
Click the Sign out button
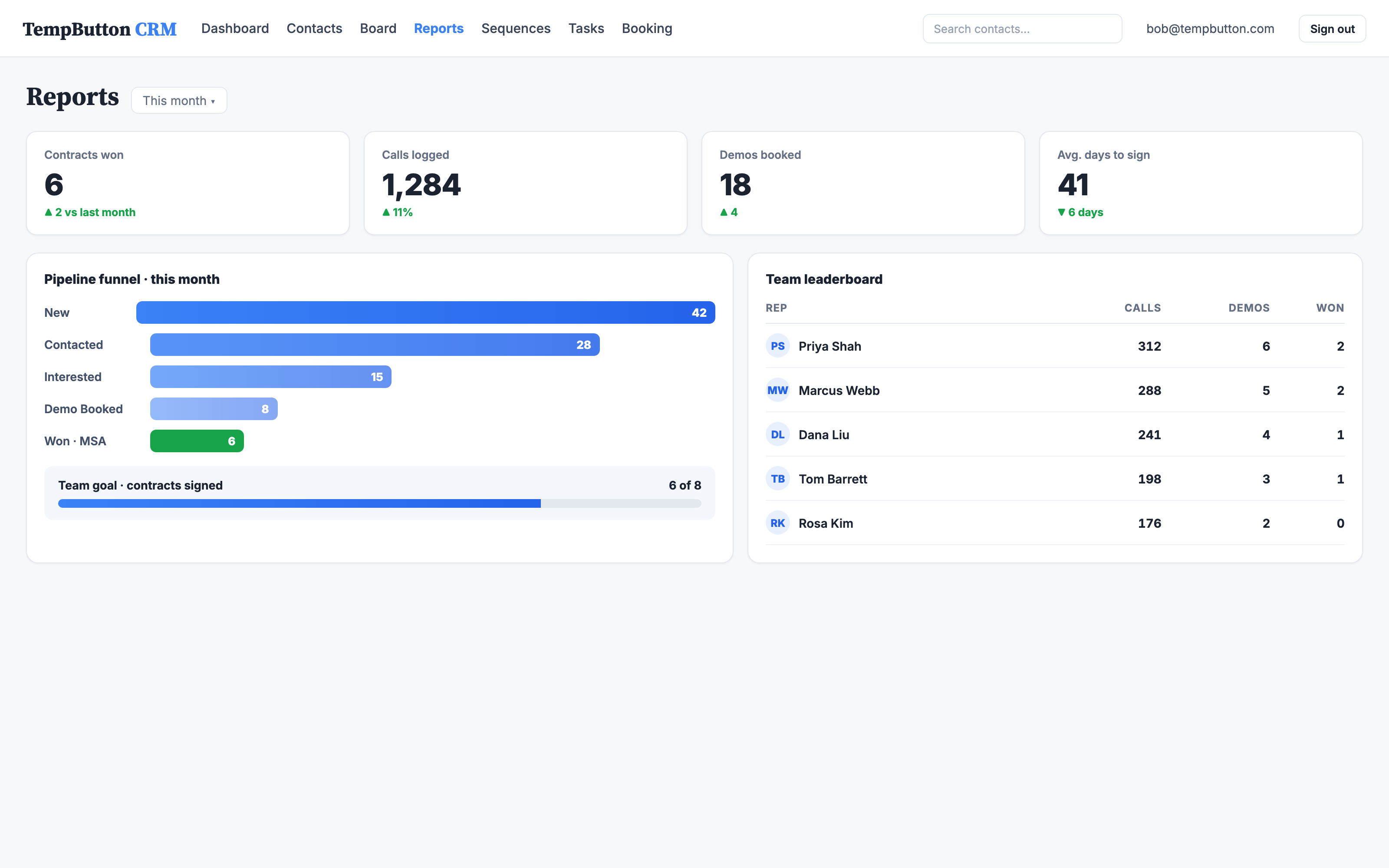tap(1332, 29)
